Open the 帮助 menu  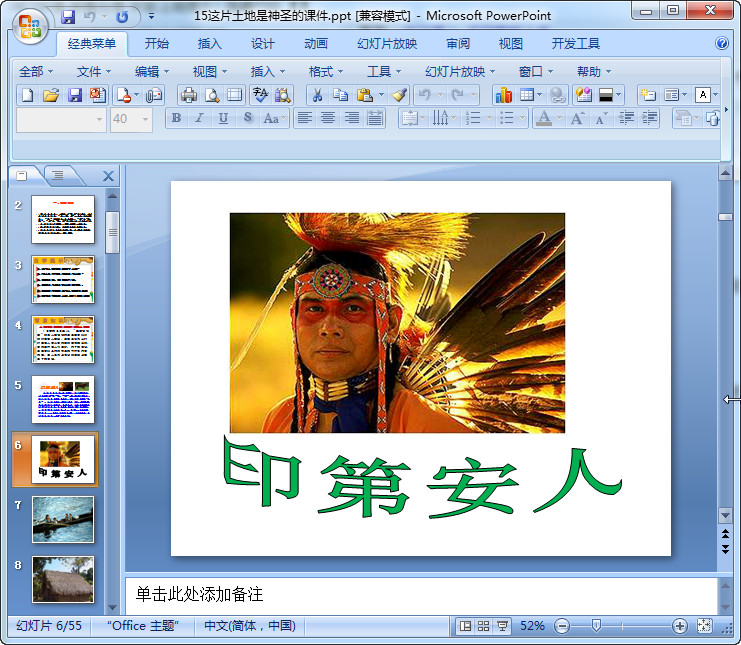[x=594, y=72]
